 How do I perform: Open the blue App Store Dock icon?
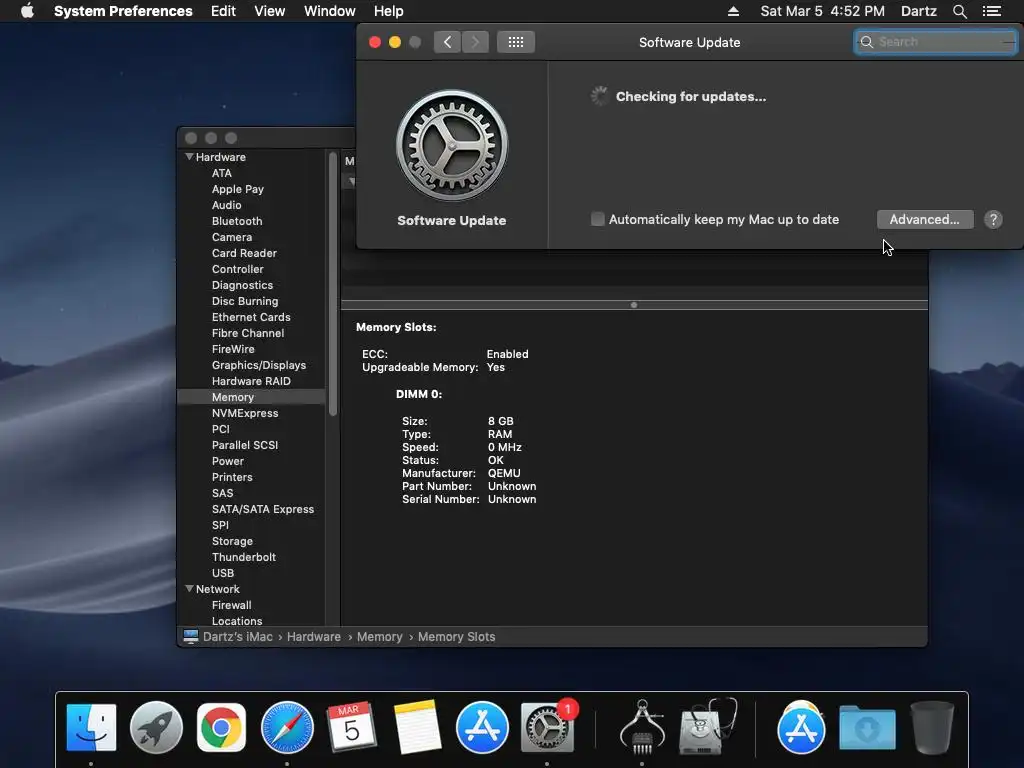(482, 727)
